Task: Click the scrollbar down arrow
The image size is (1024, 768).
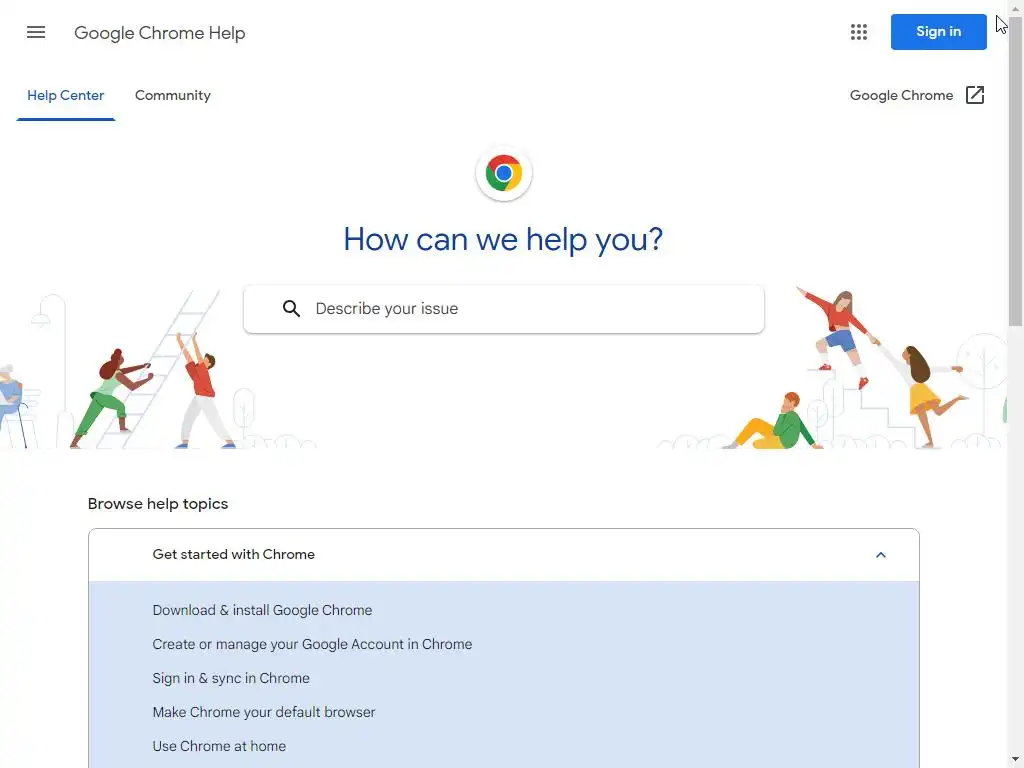Action: point(1016,760)
